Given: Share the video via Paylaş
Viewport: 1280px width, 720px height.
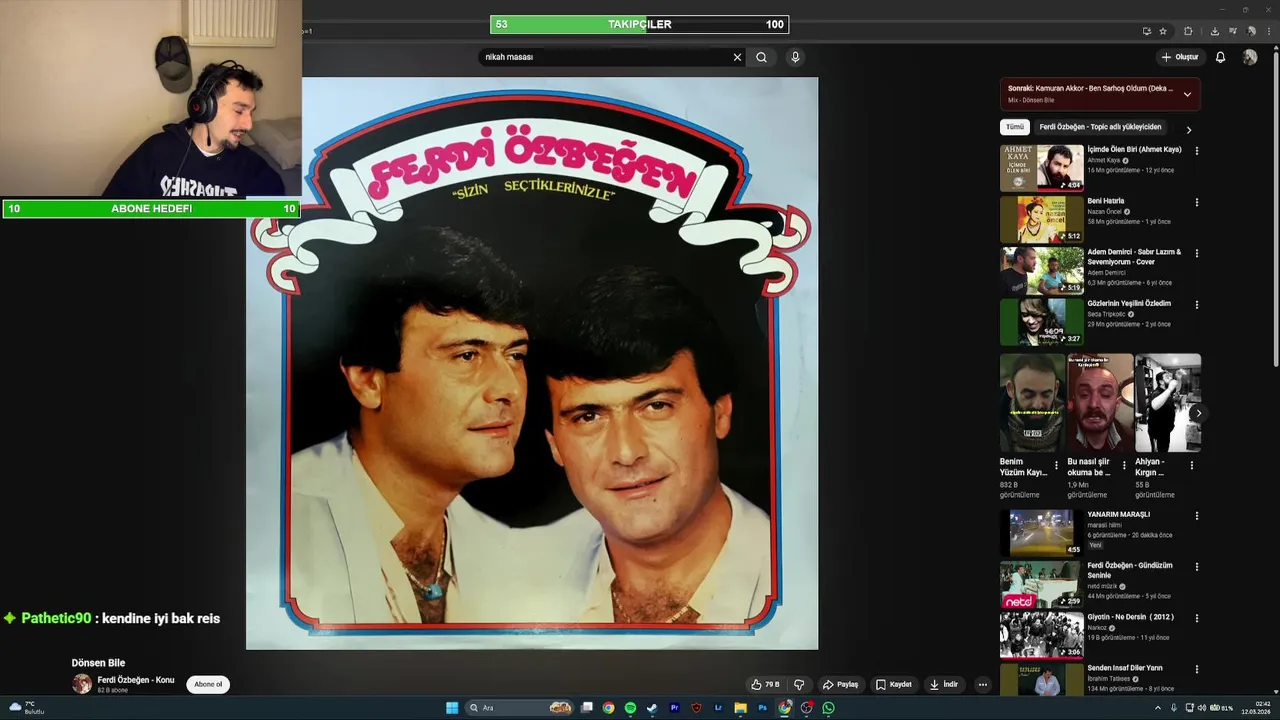Looking at the screenshot, I should point(841,684).
